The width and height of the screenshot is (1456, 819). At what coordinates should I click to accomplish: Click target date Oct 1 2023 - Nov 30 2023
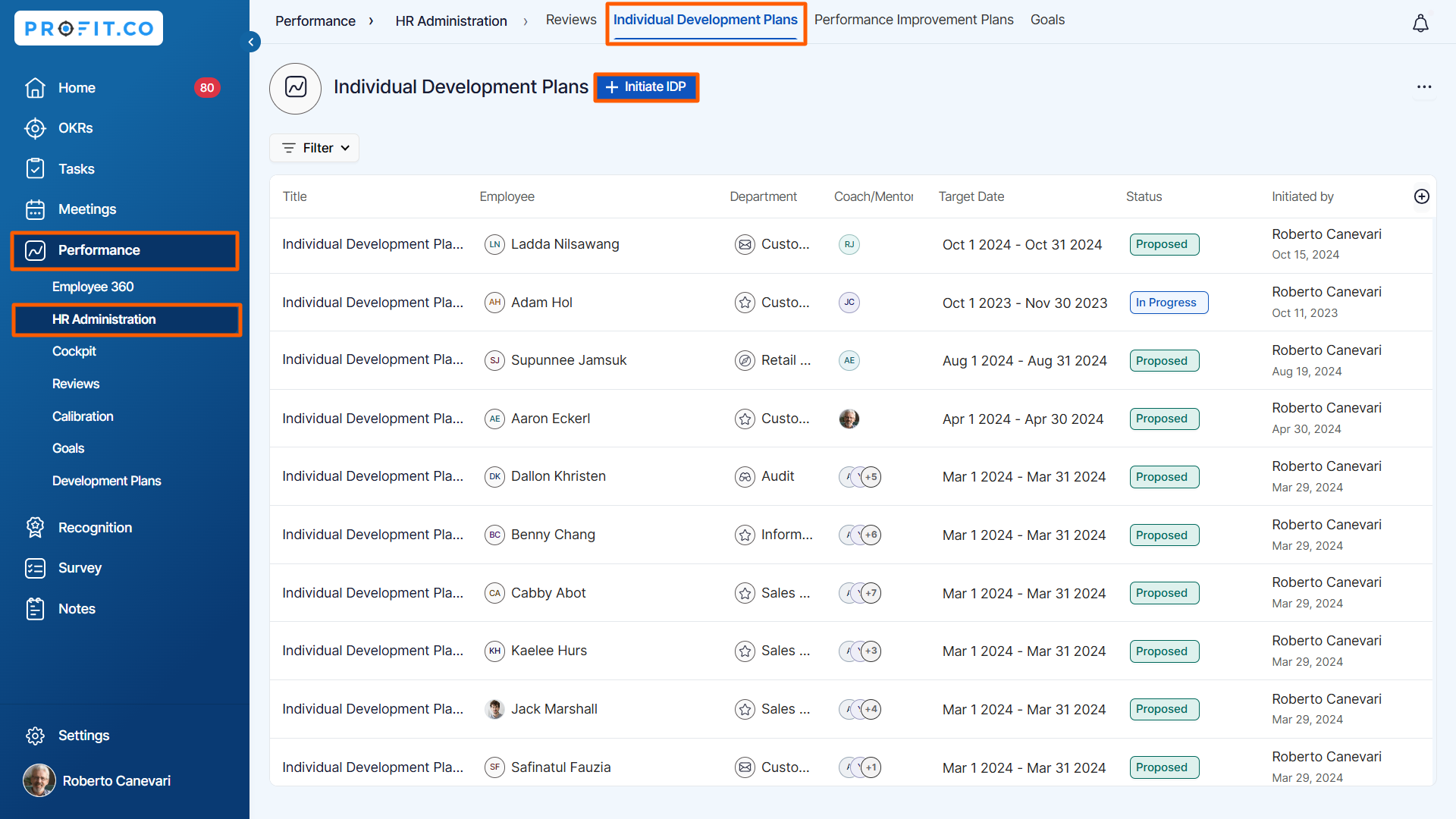pos(1025,303)
